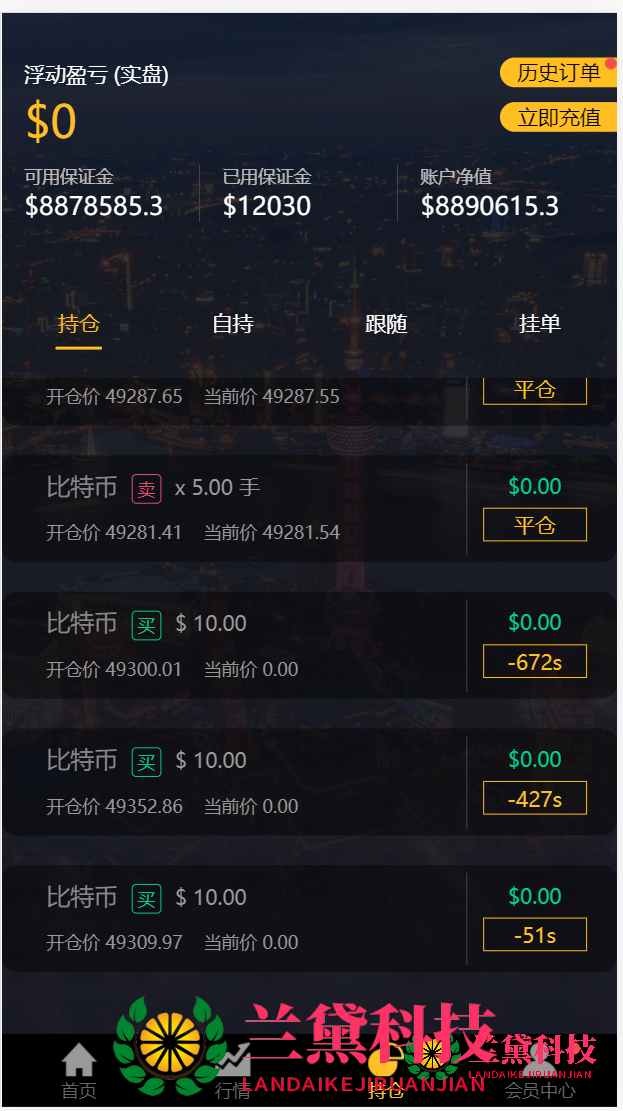Viewport: 623px width, 1111px height.
Task: Click 立即充值 to recharge now
Action: (557, 117)
